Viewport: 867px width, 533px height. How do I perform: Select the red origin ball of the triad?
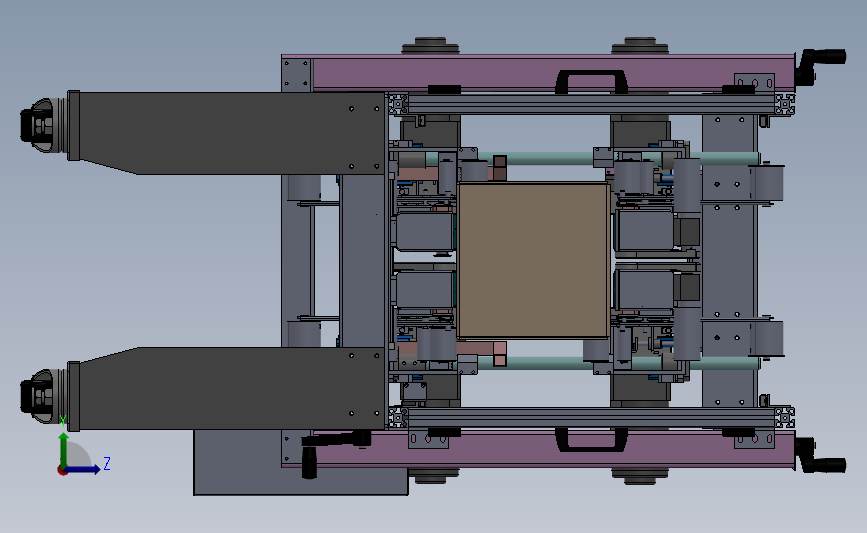click(x=62, y=471)
